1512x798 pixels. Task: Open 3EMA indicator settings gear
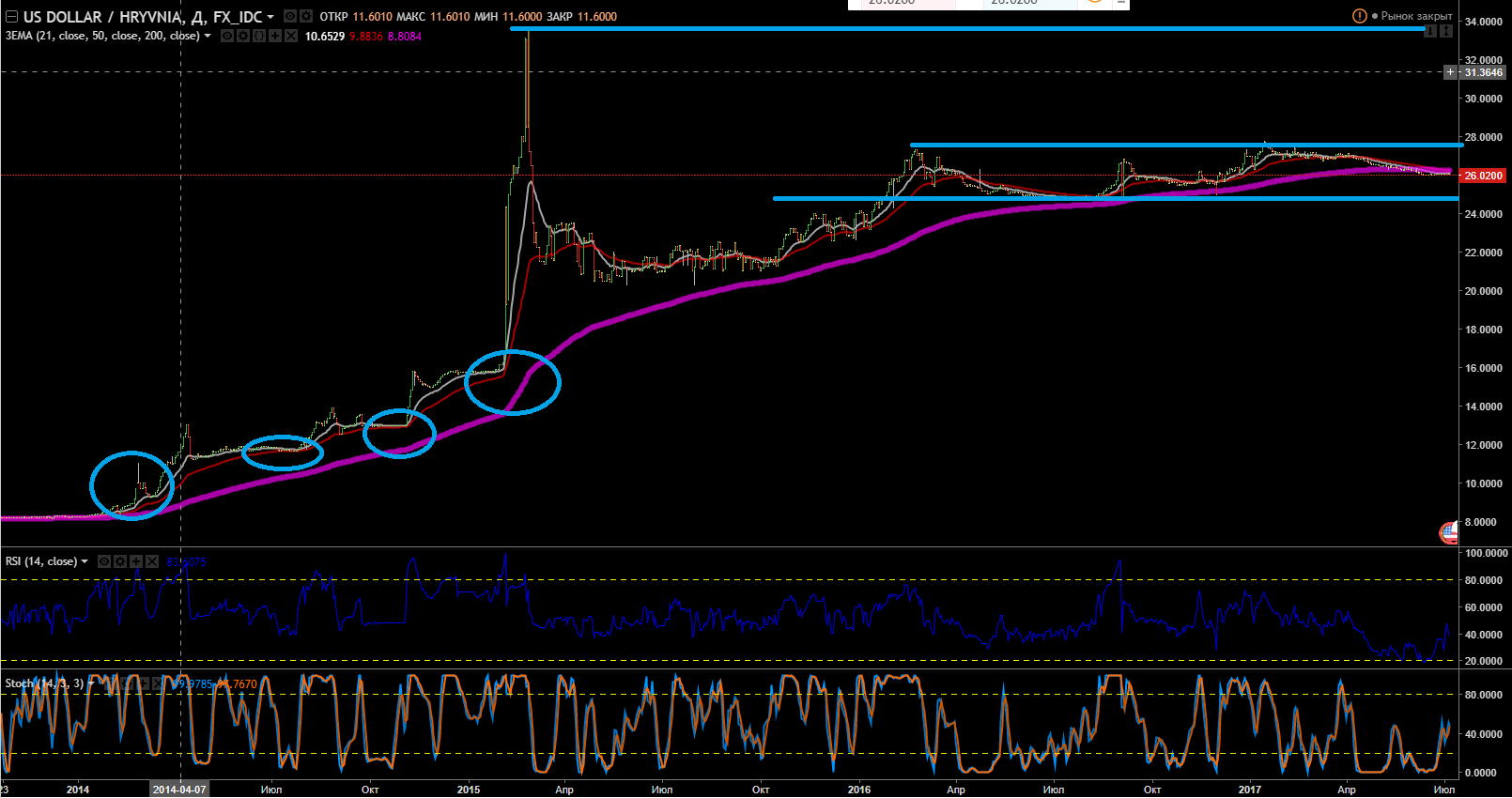(x=243, y=36)
